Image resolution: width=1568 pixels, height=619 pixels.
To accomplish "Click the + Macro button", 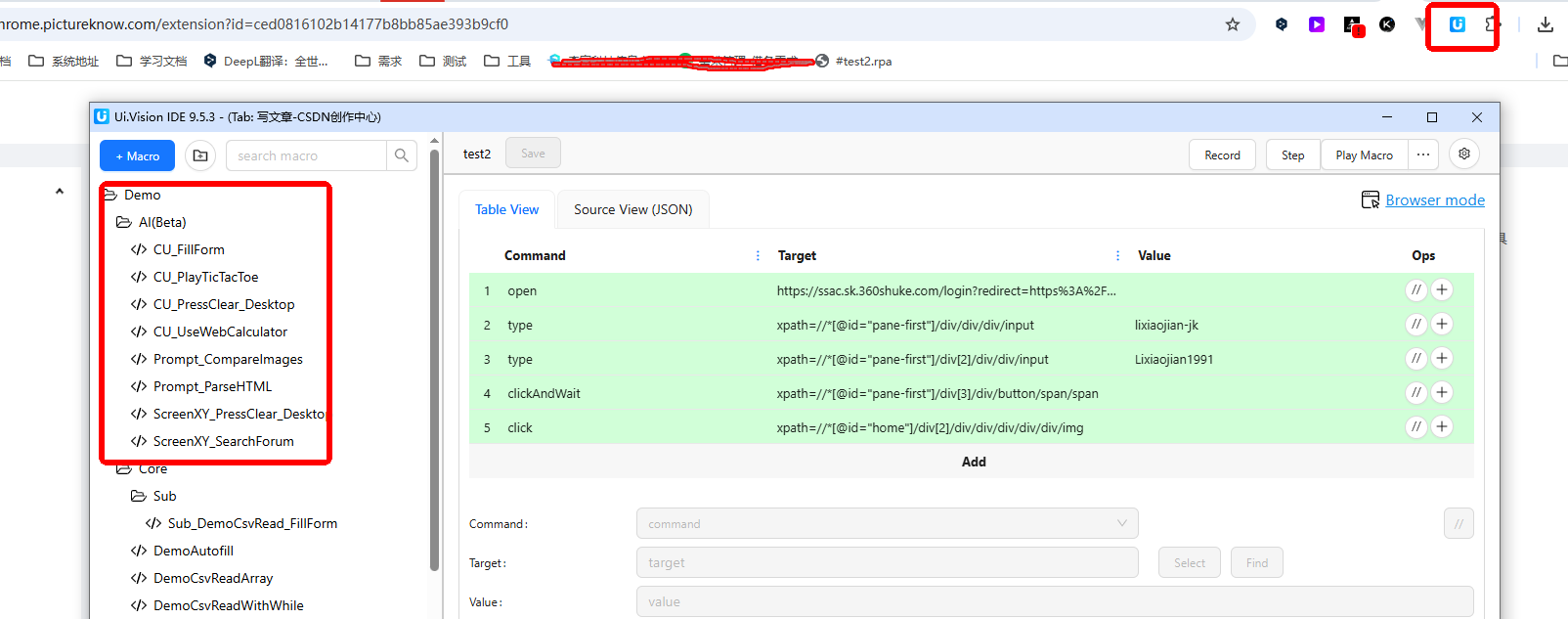I will coord(137,155).
